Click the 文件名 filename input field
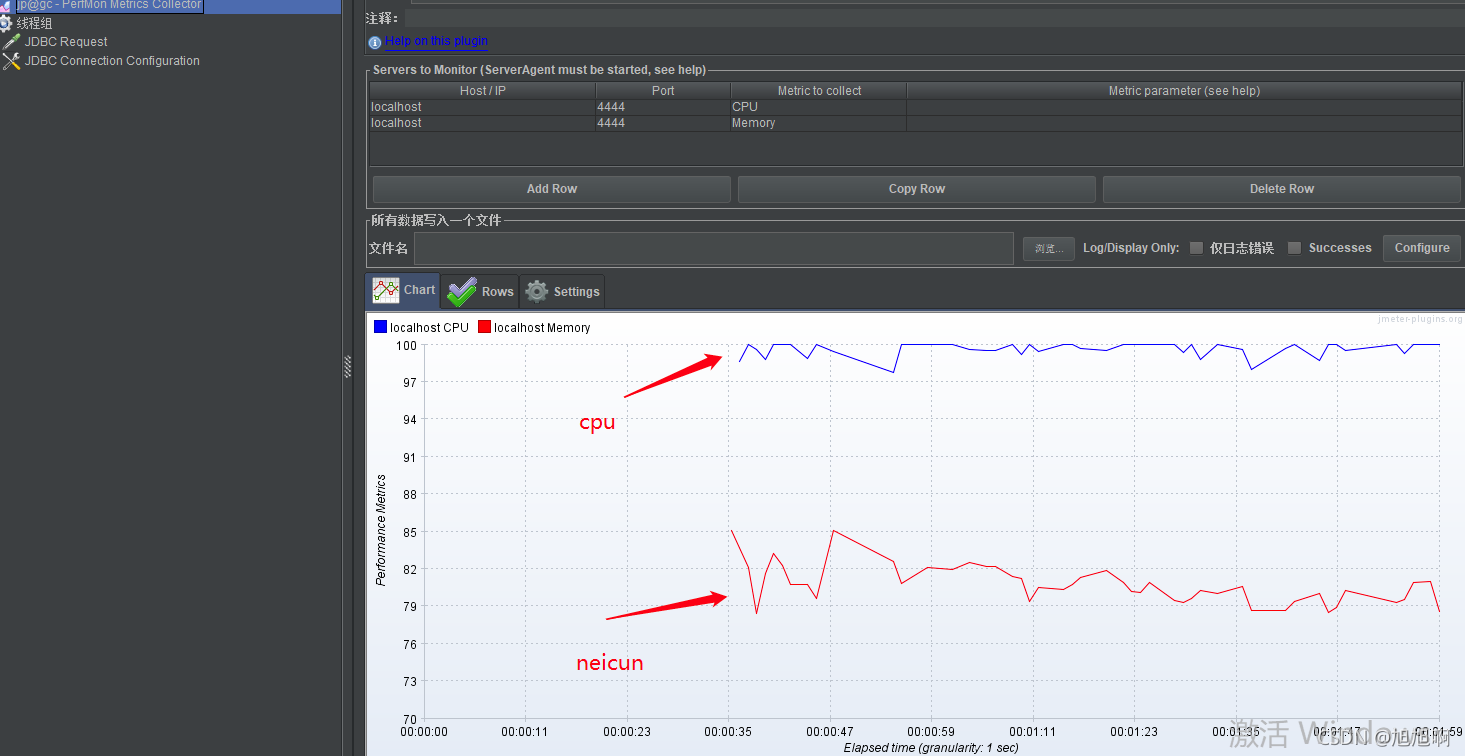 (714, 248)
